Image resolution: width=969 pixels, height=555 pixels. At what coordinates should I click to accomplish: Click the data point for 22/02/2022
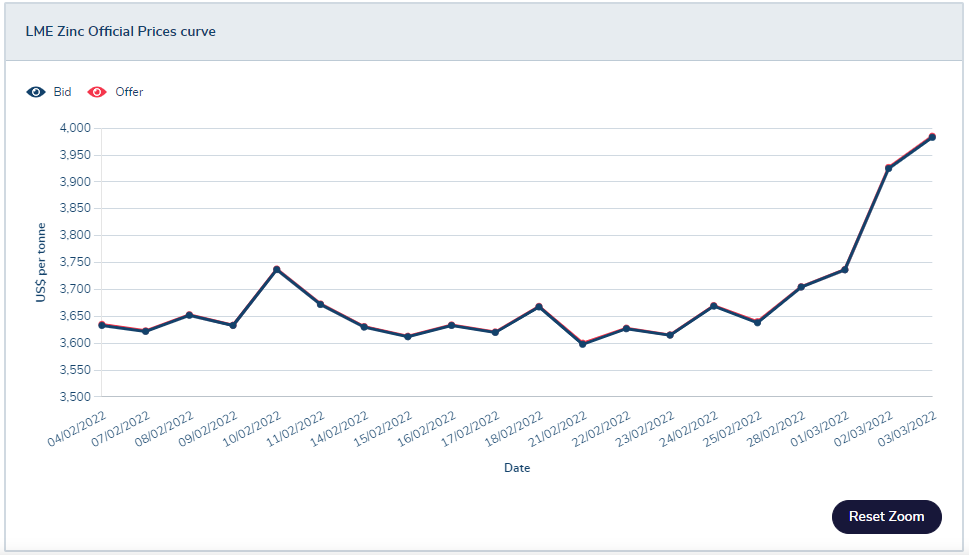click(x=627, y=329)
